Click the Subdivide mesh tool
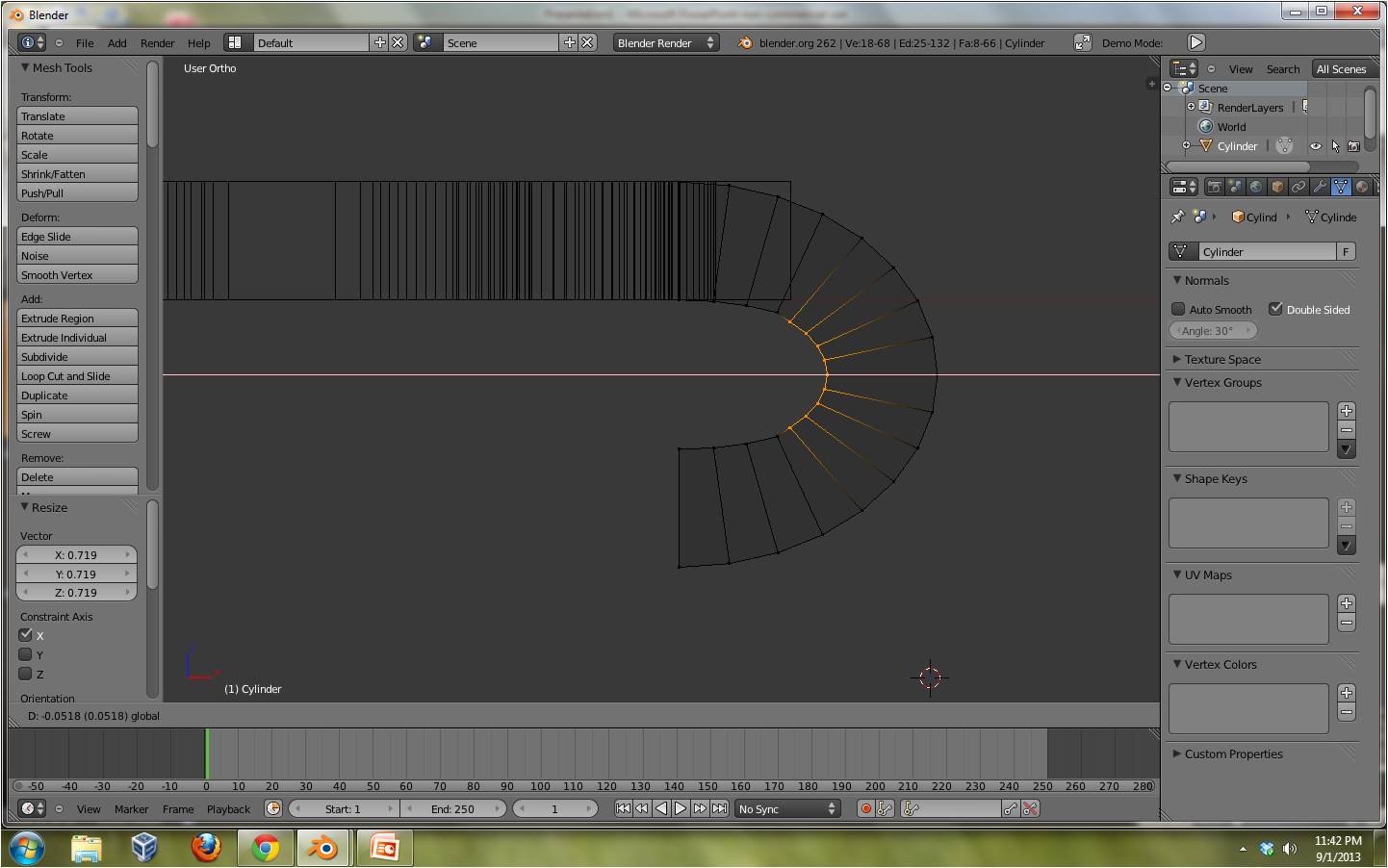This screenshot has width=1388, height=868. [78, 356]
